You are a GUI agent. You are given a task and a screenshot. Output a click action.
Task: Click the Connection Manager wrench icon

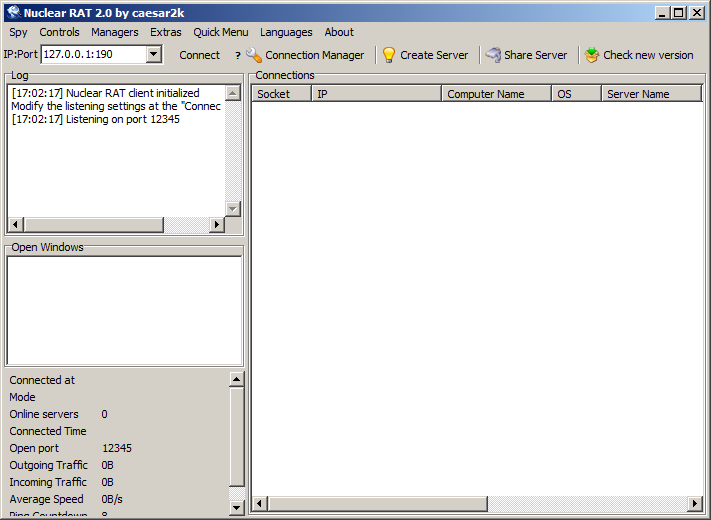point(254,55)
